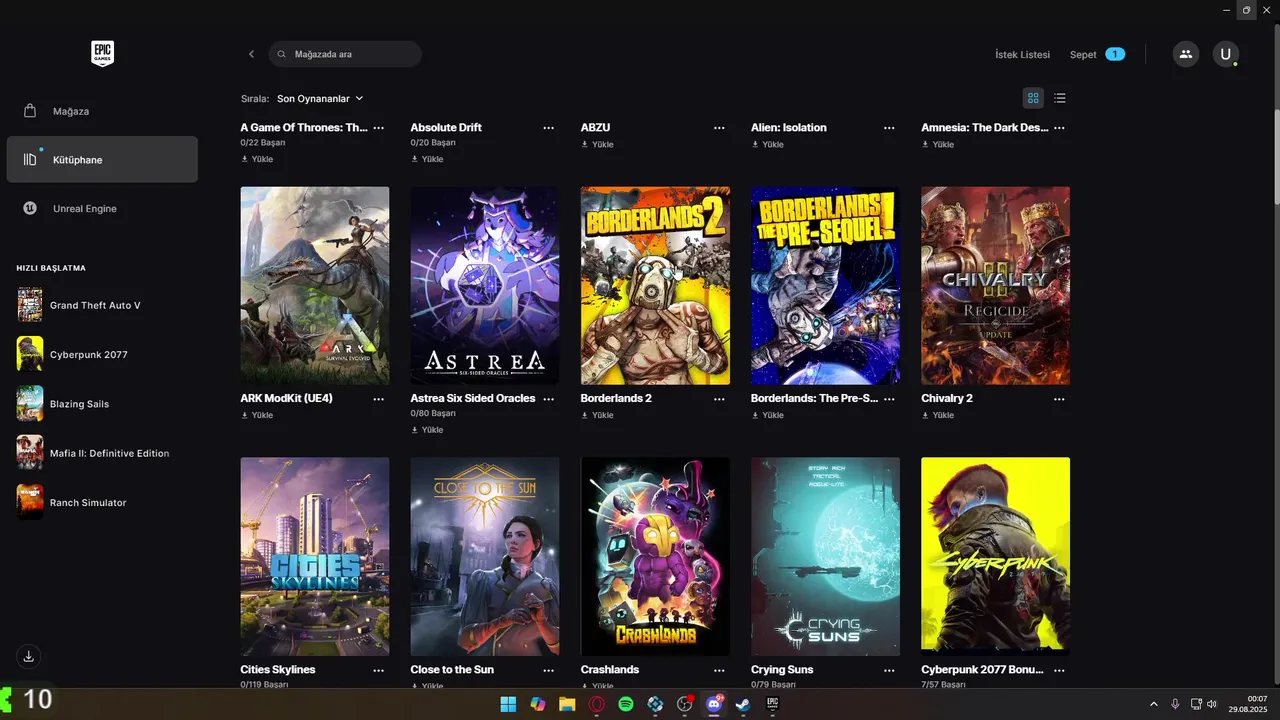1280x720 pixels.
Task: Open options menu for Borderlands: The Pre-Sequel
Action: click(x=889, y=399)
